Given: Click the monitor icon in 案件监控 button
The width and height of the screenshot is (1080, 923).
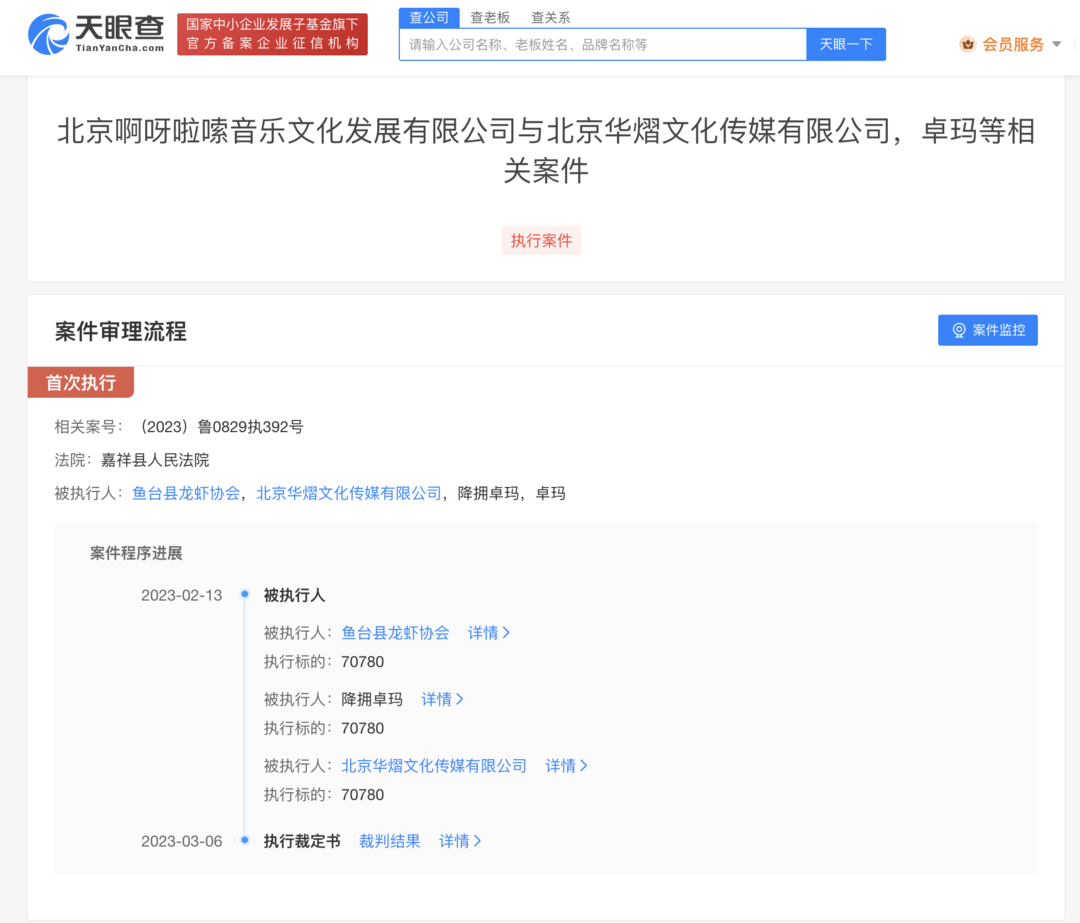Looking at the screenshot, I should click(959, 331).
